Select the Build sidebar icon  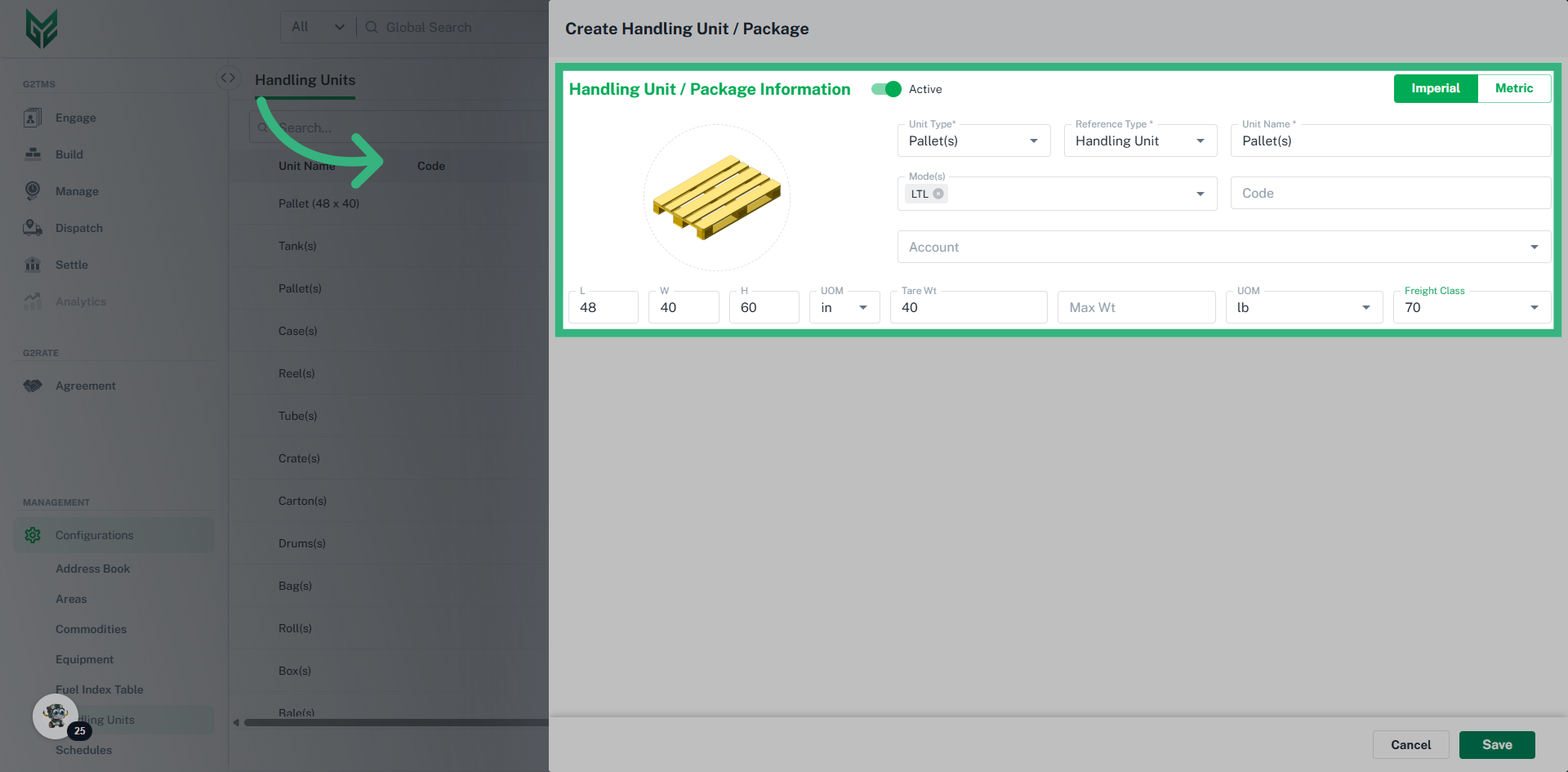32,154
